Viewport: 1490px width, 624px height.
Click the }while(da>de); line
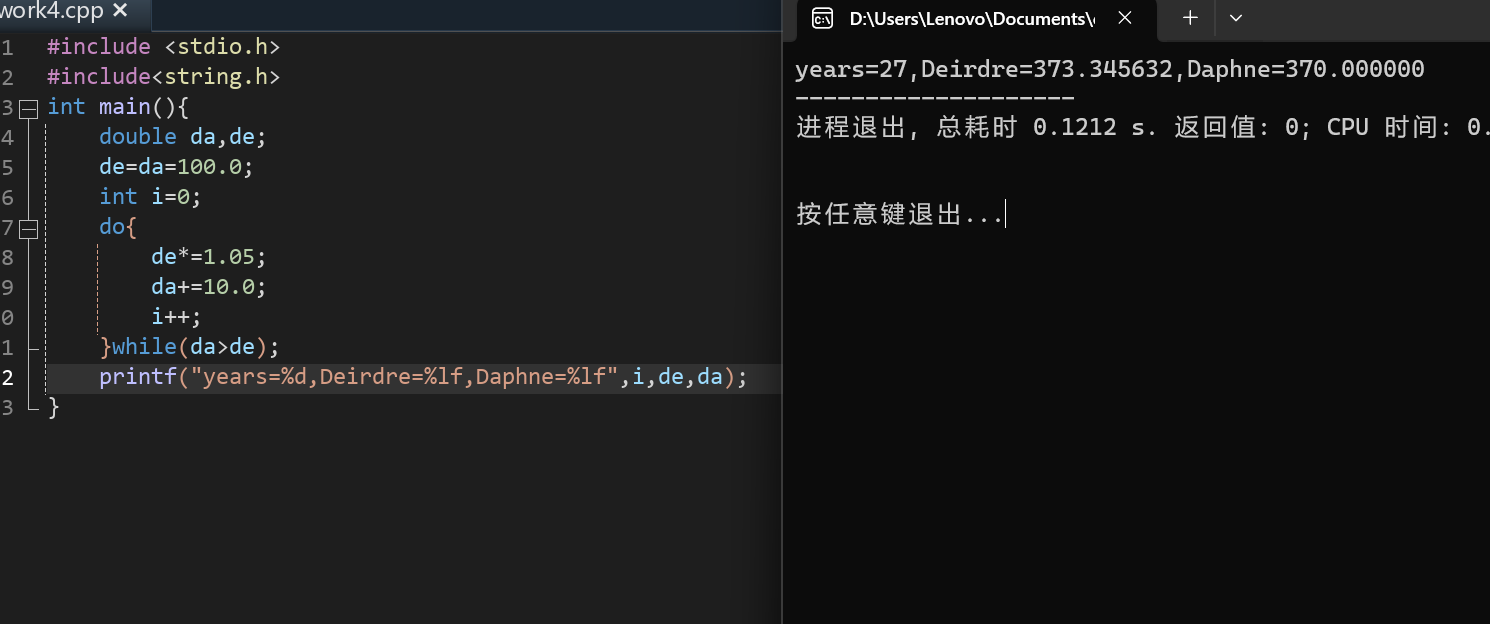point(190,347)
